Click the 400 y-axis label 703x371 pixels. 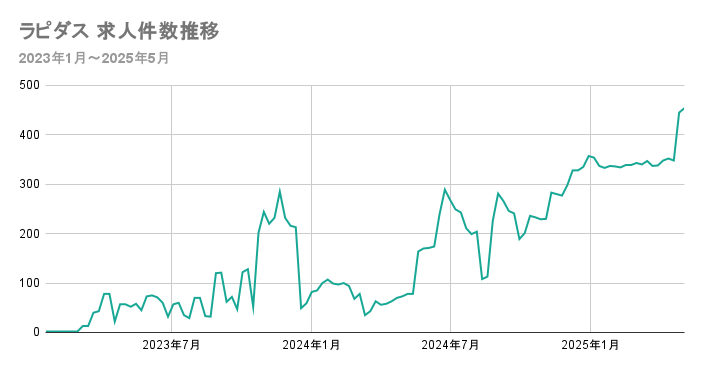[x=29, y=135]
